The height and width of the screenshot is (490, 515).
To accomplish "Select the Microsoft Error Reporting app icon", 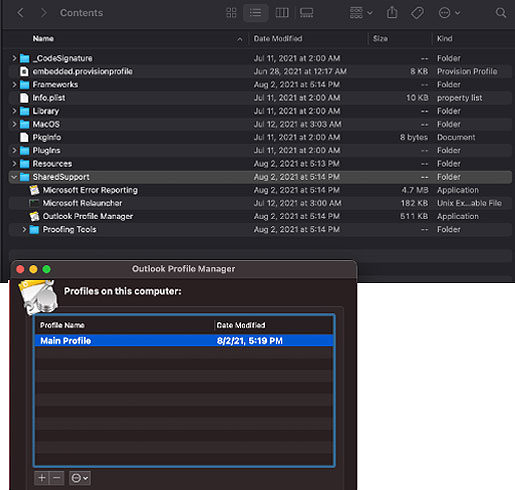I will pyautogui.click(x=34, y=190).
